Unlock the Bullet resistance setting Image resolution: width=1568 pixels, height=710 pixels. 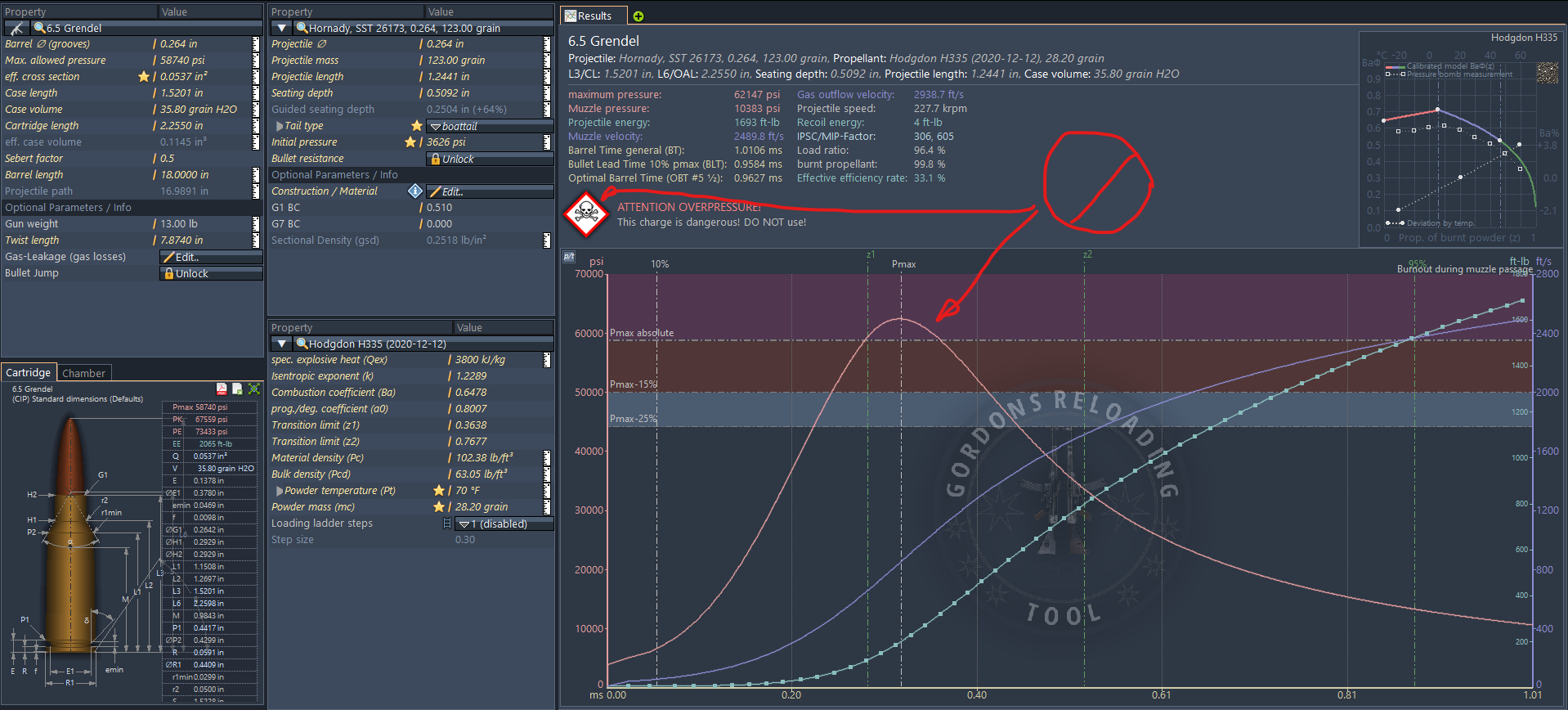pyautogui.click(x=490, y=159)
